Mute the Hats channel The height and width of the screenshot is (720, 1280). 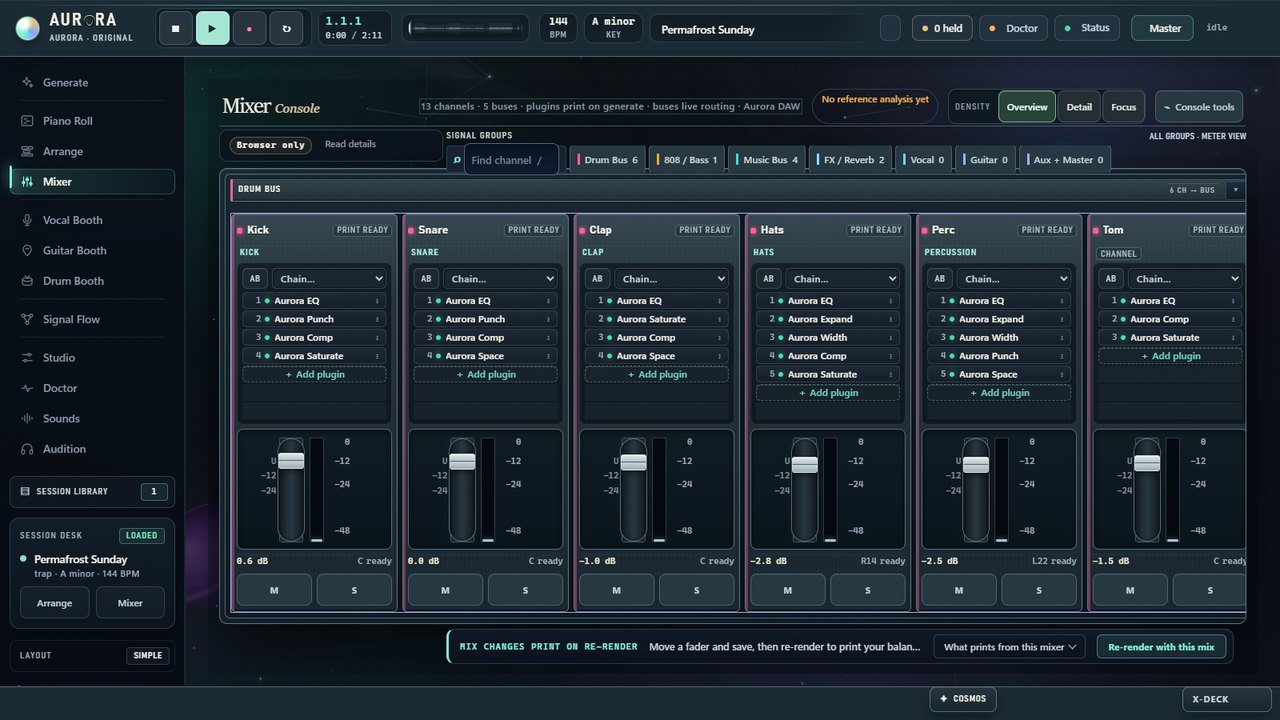[787, 590]
